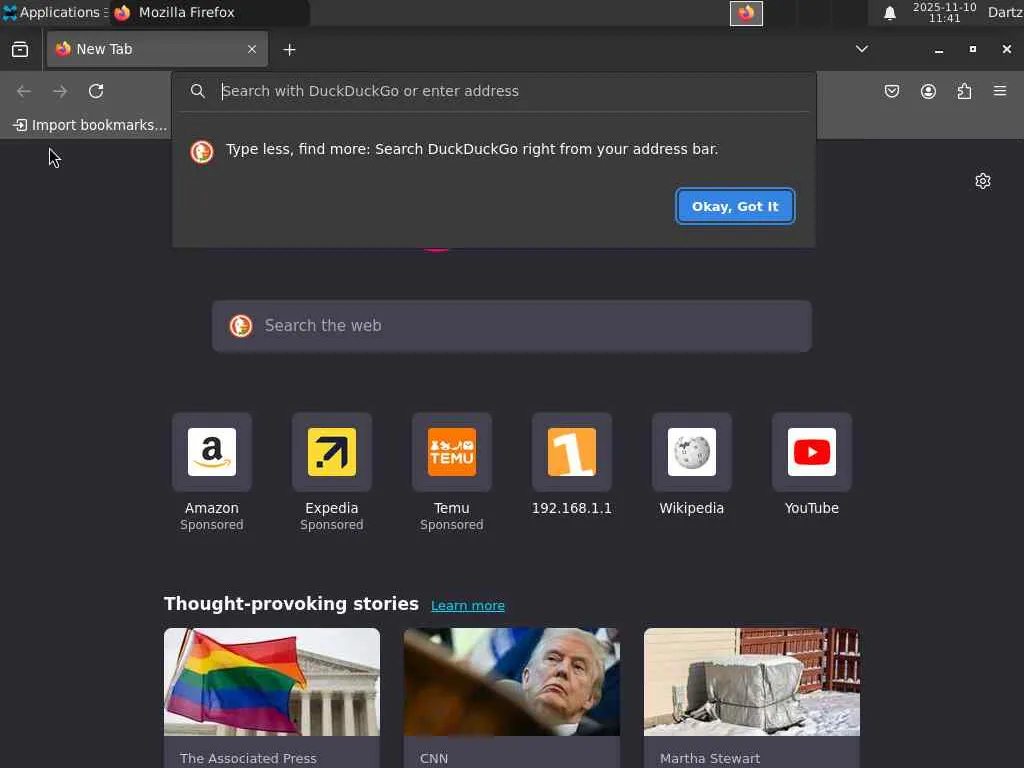This screenshot has width=1024, height=768.
Task: Open the Martha Stewart story thumbnail
Action: click(x=752, y=682)
